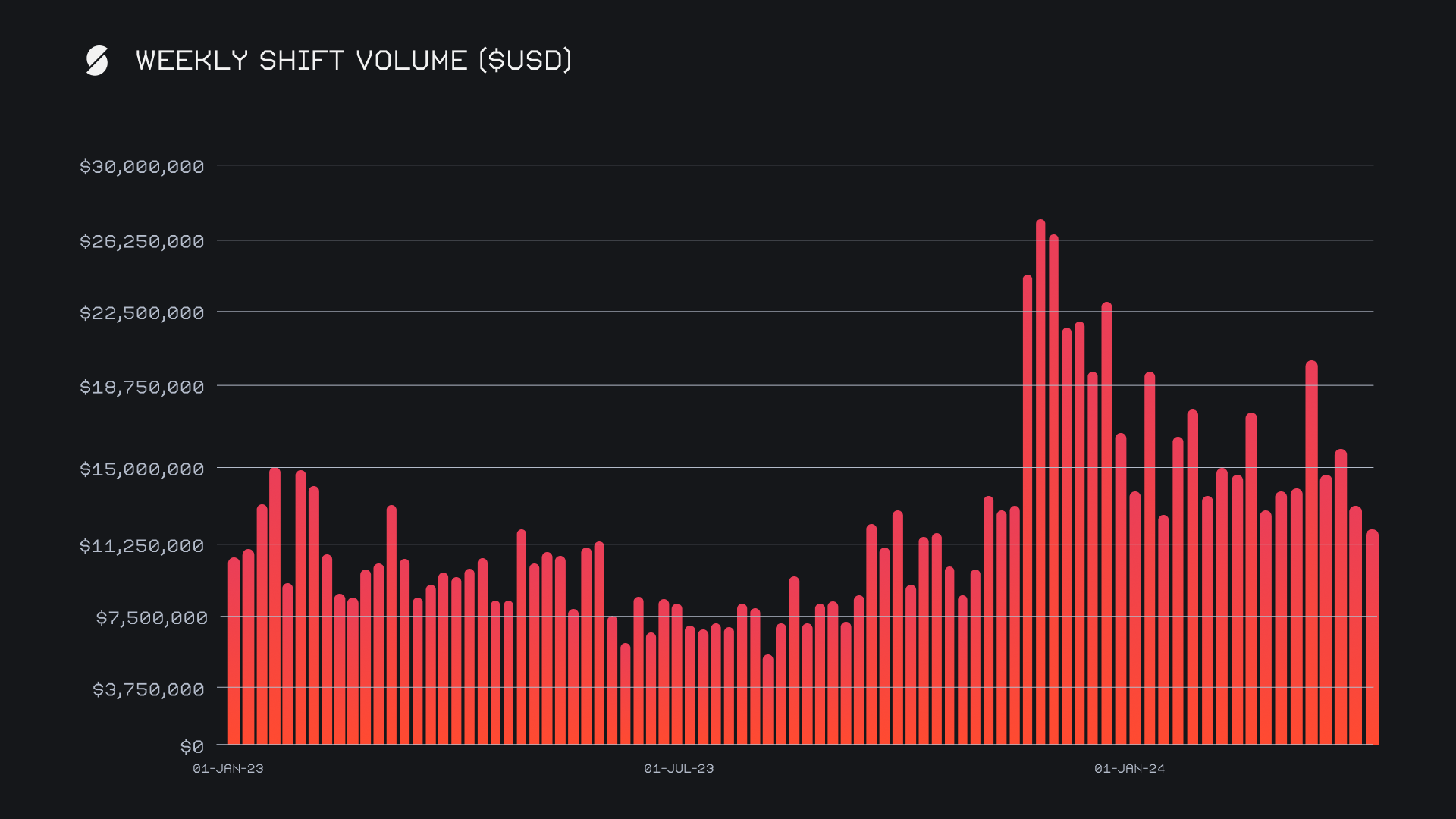Select the 01-JAN-24 date marker
1456x819 pixels.
pos(1129,769)
